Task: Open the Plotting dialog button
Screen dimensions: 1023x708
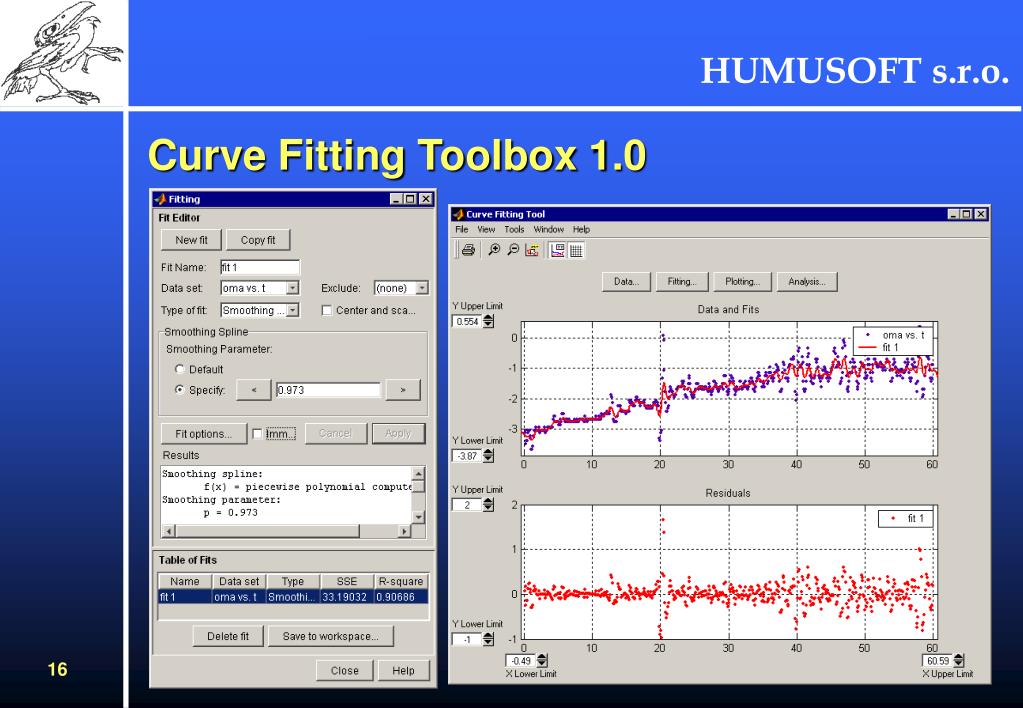Action: (742, 282)
